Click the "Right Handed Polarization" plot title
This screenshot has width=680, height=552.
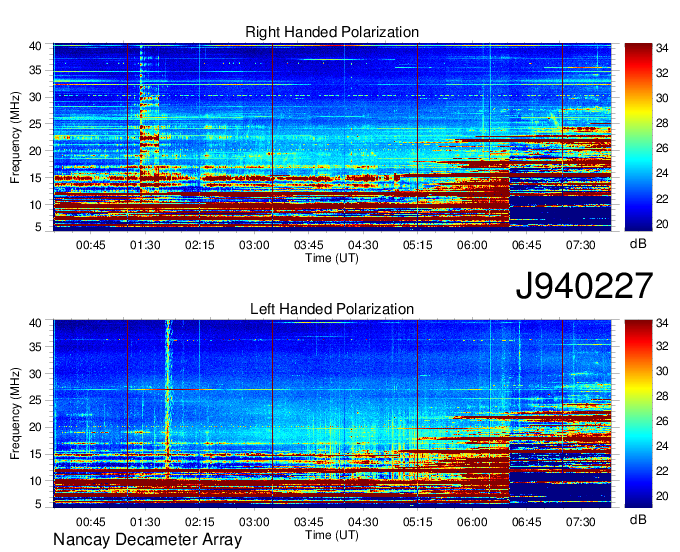coord(332,32)
